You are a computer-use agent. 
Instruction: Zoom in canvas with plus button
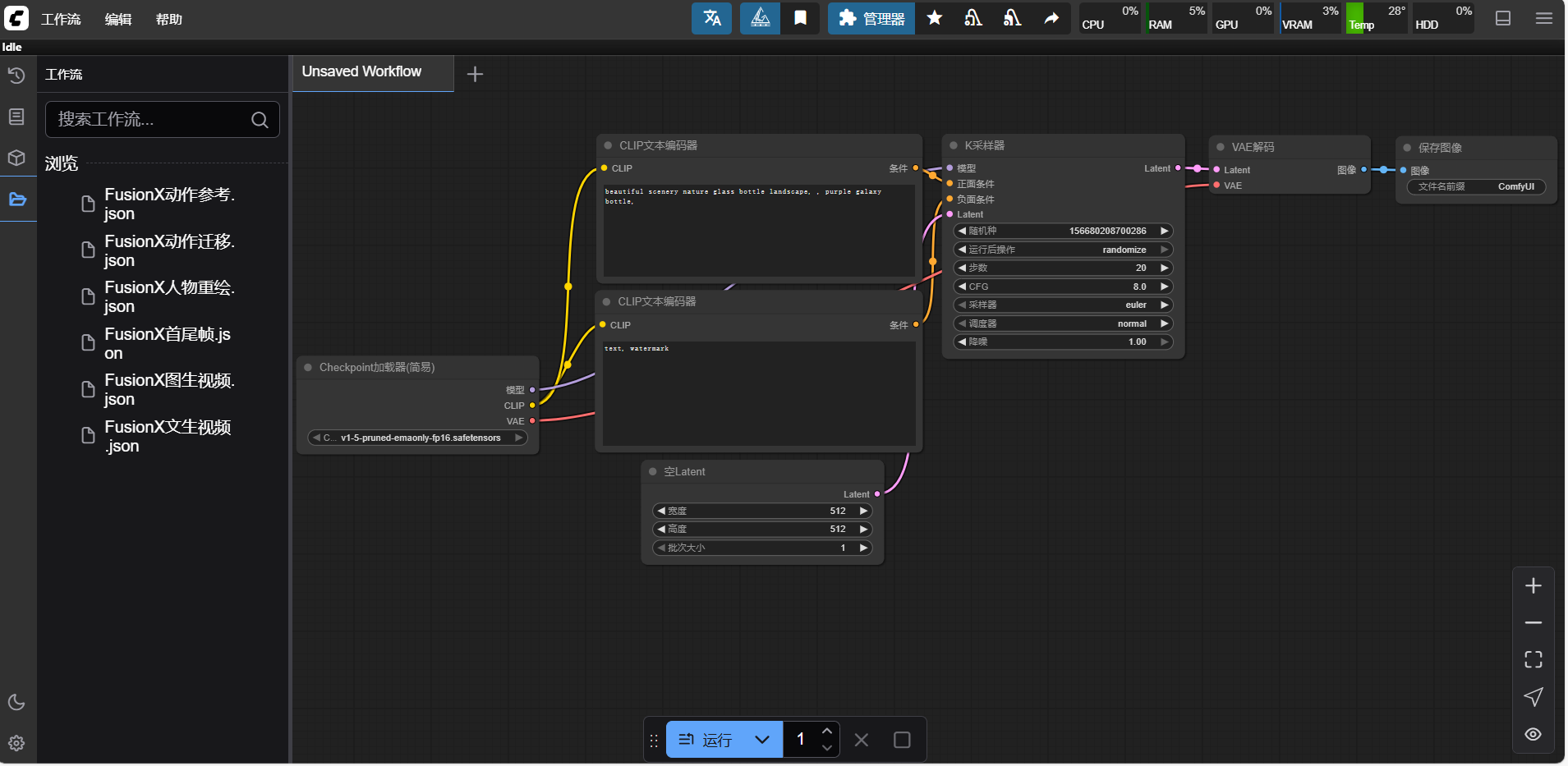click(1534, 585)
